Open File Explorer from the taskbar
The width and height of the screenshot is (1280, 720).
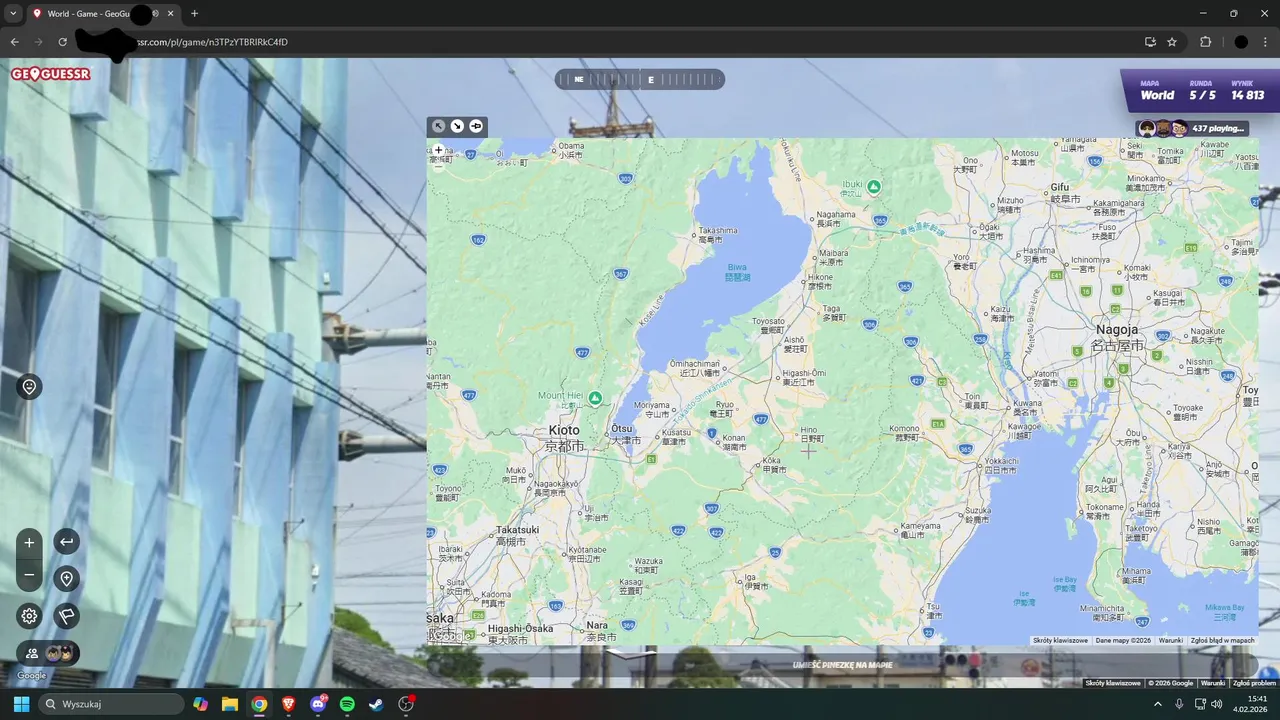(230, 704)
